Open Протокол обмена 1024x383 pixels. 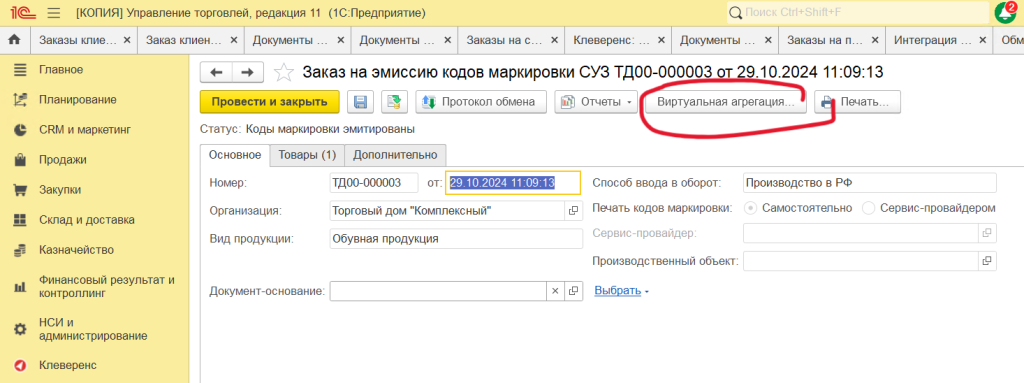tap(481, 102)
